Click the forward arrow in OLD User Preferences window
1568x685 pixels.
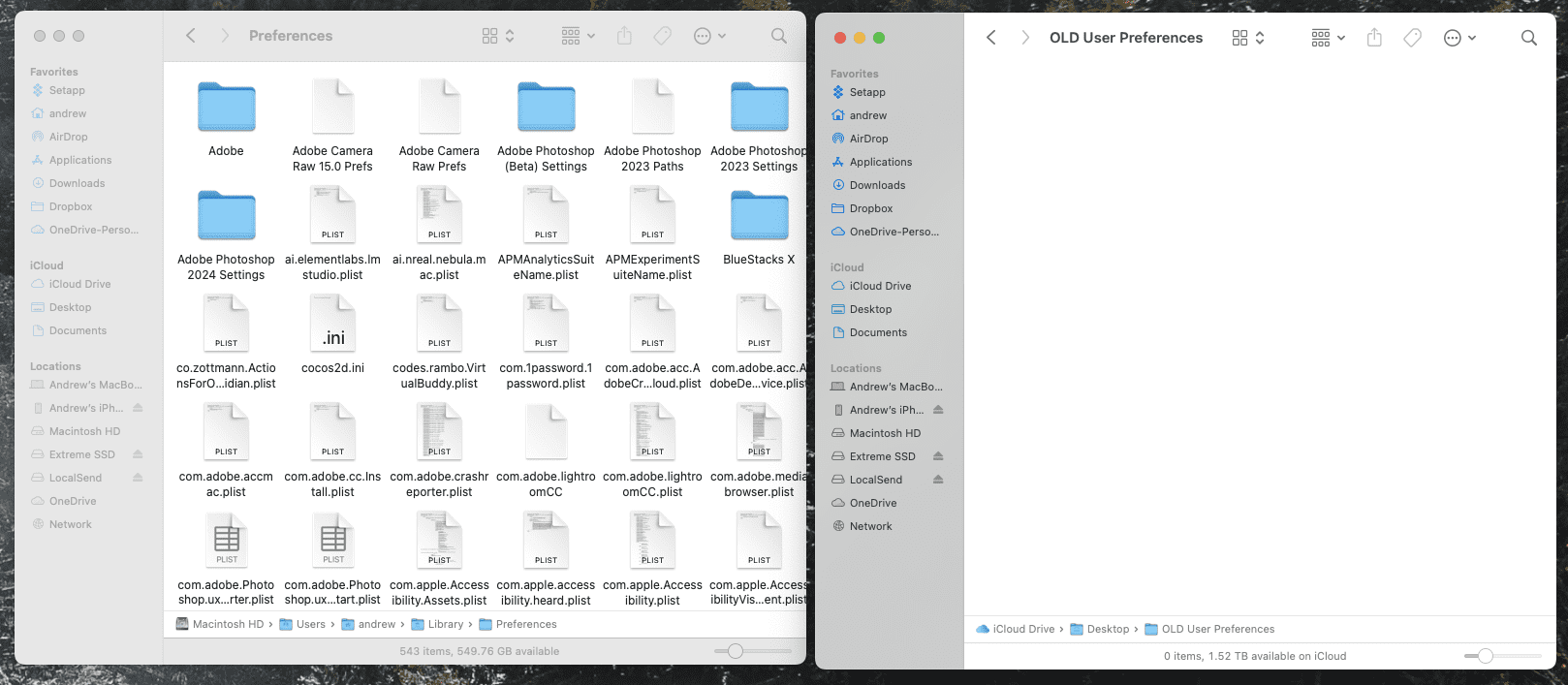(1025, 38)
